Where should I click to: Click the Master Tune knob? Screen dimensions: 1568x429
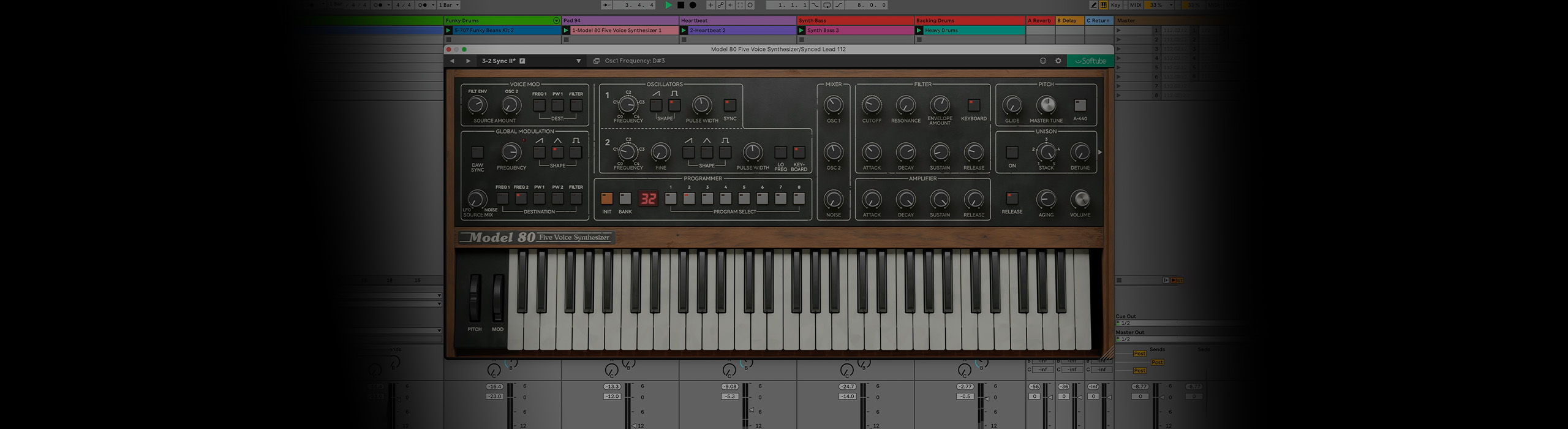tap(1046, 105)
